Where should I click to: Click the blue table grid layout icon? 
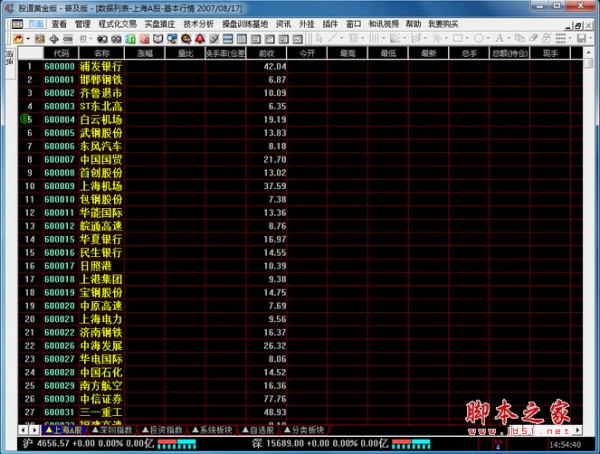pos(241,39)
